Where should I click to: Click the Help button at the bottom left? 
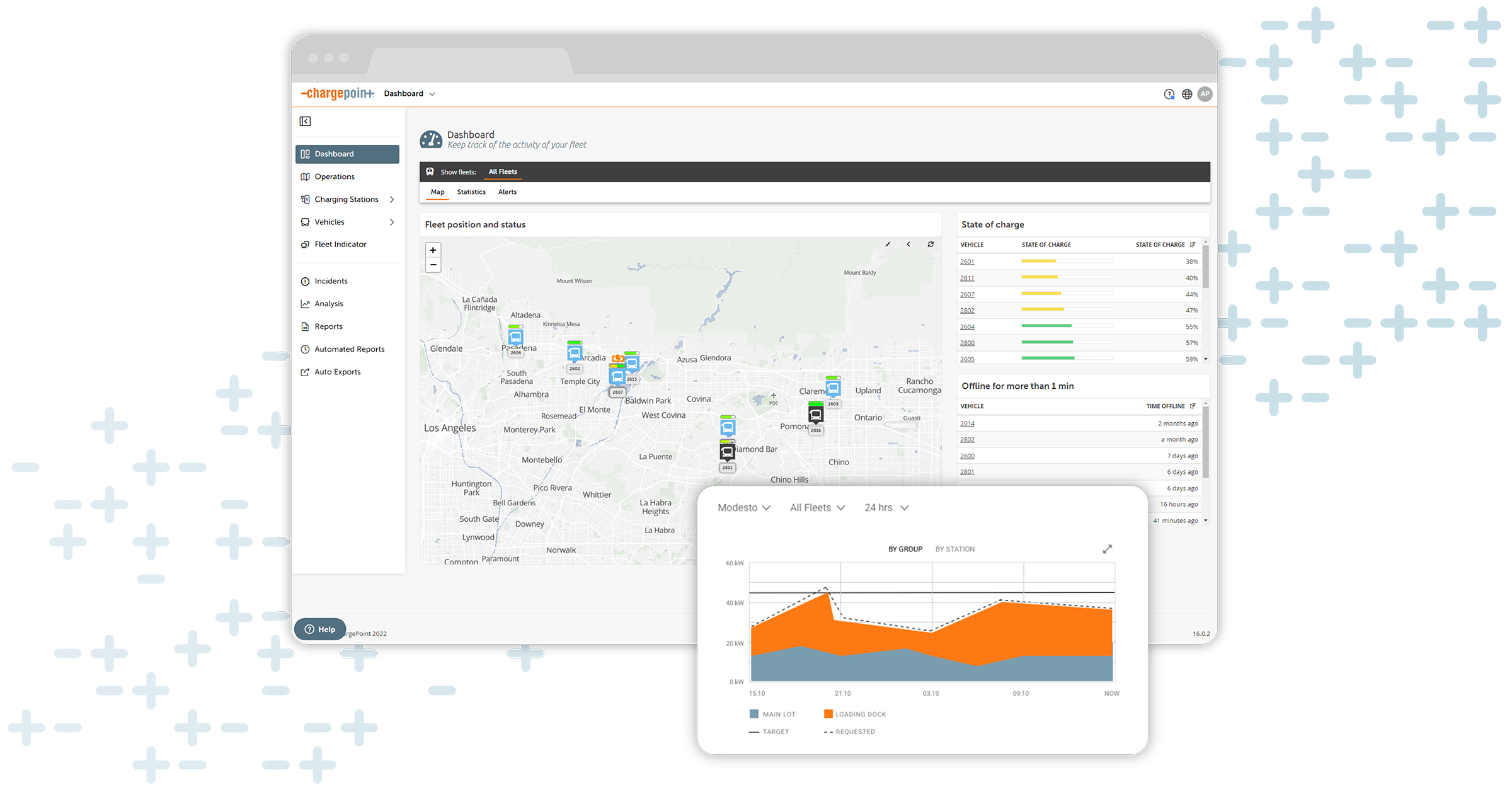point(319,629)
